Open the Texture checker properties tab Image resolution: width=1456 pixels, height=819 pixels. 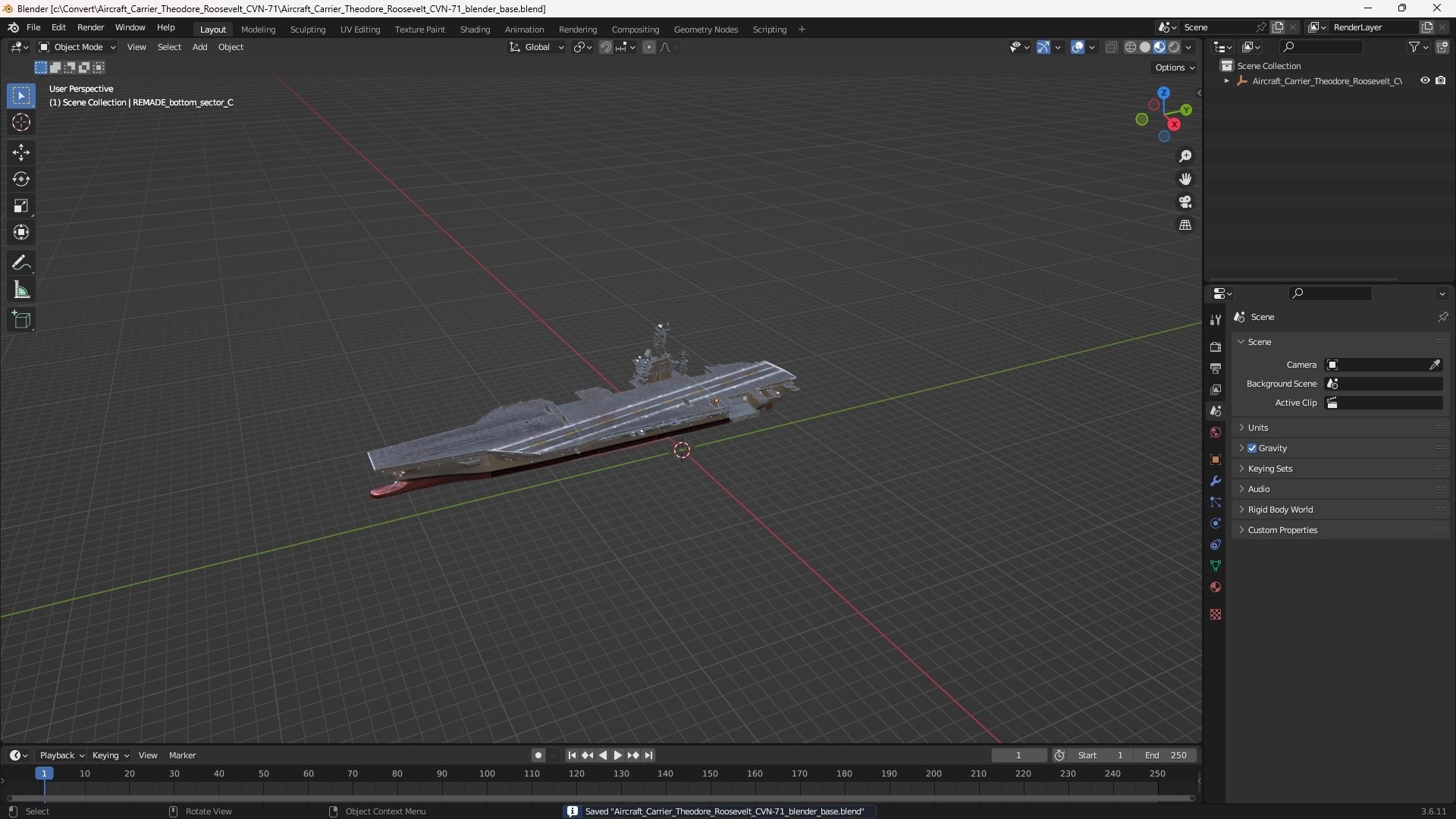point(1216,614)
